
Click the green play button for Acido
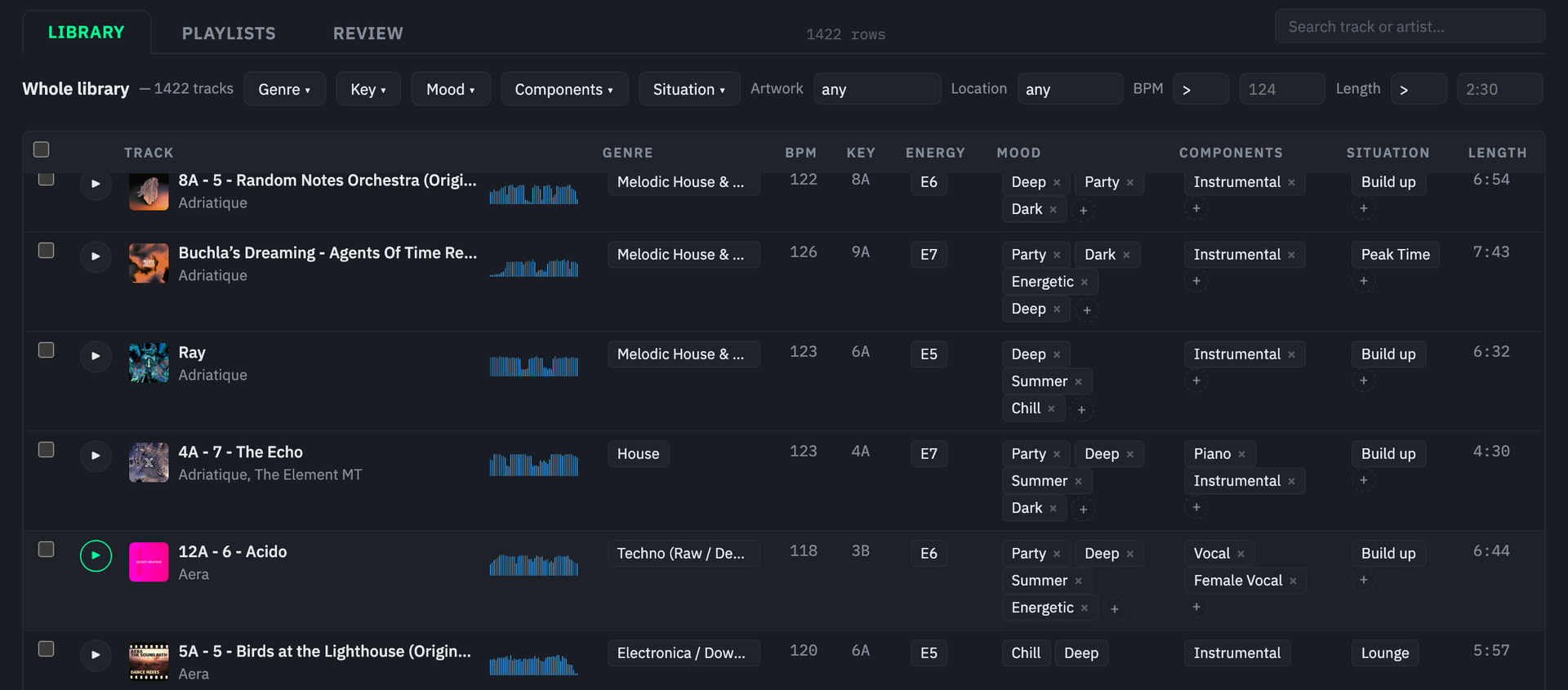tap(96, 555)
